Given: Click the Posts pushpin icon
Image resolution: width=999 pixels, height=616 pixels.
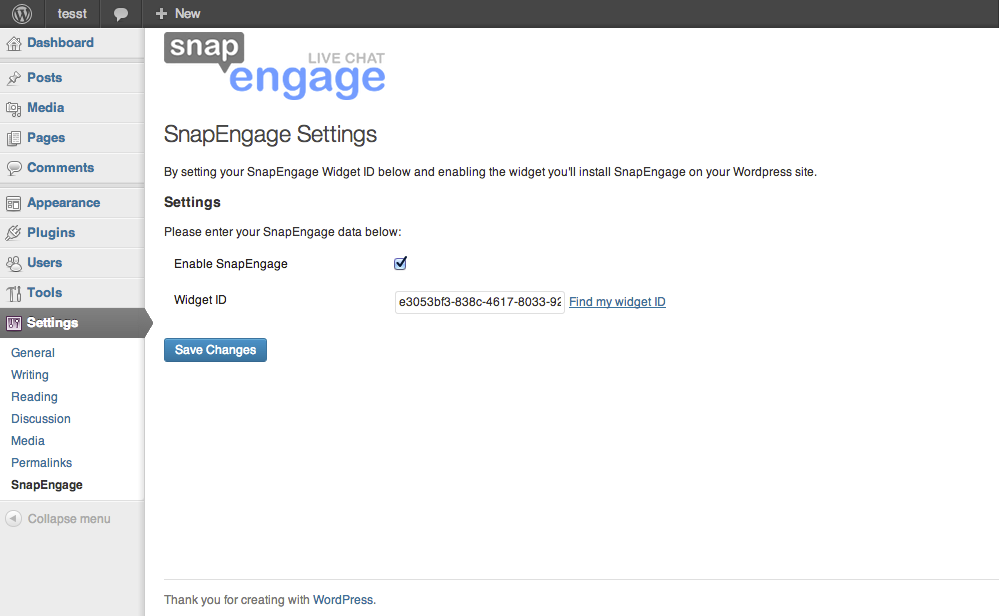Looking at the screenshot, I should point(13,78).
